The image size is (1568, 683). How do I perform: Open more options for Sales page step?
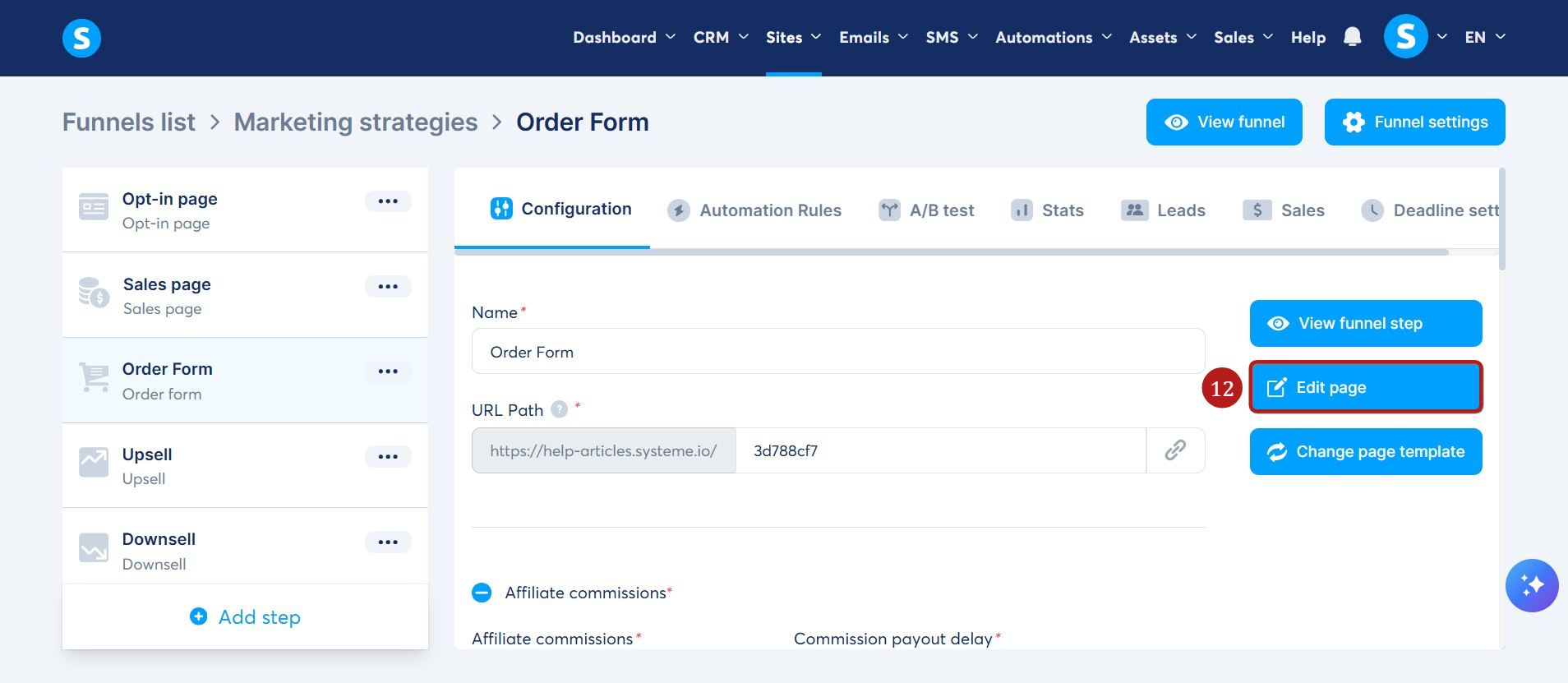388,287
